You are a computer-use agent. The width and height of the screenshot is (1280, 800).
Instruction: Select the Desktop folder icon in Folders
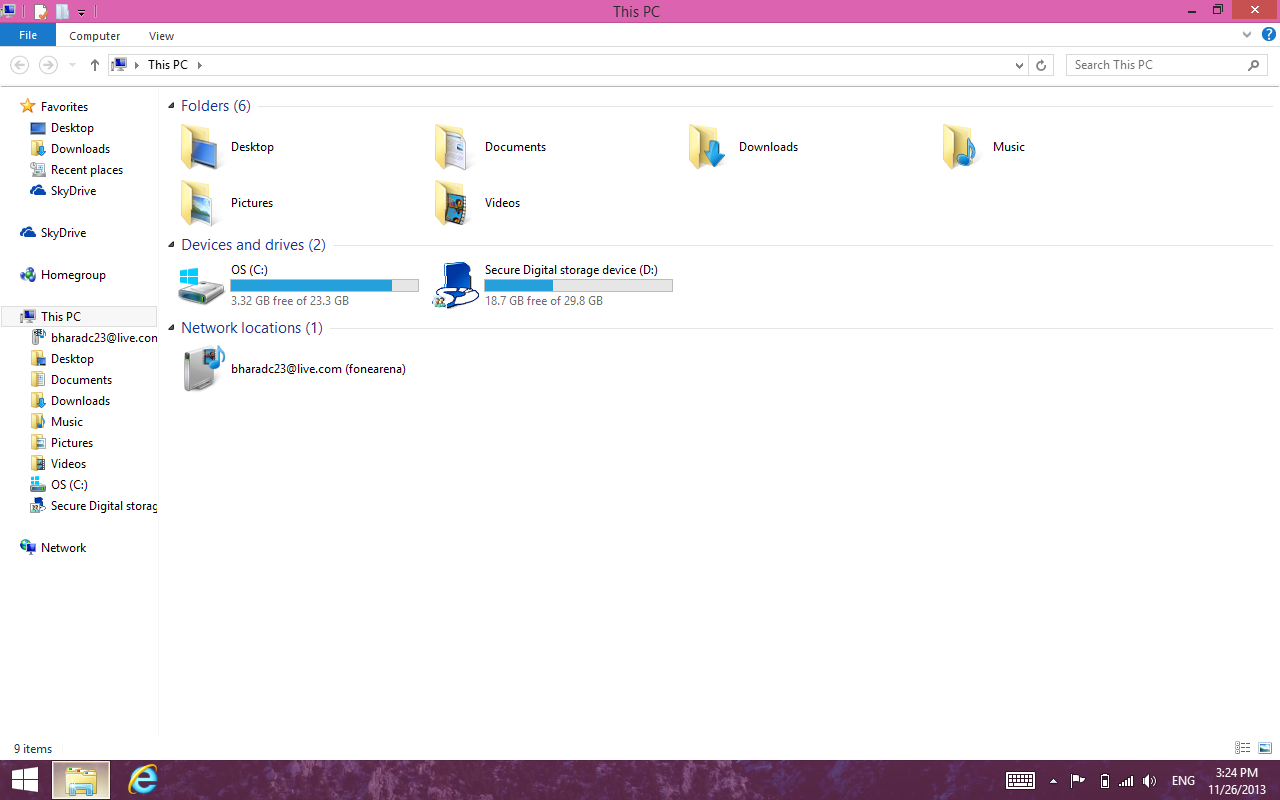tap(200, 147)
